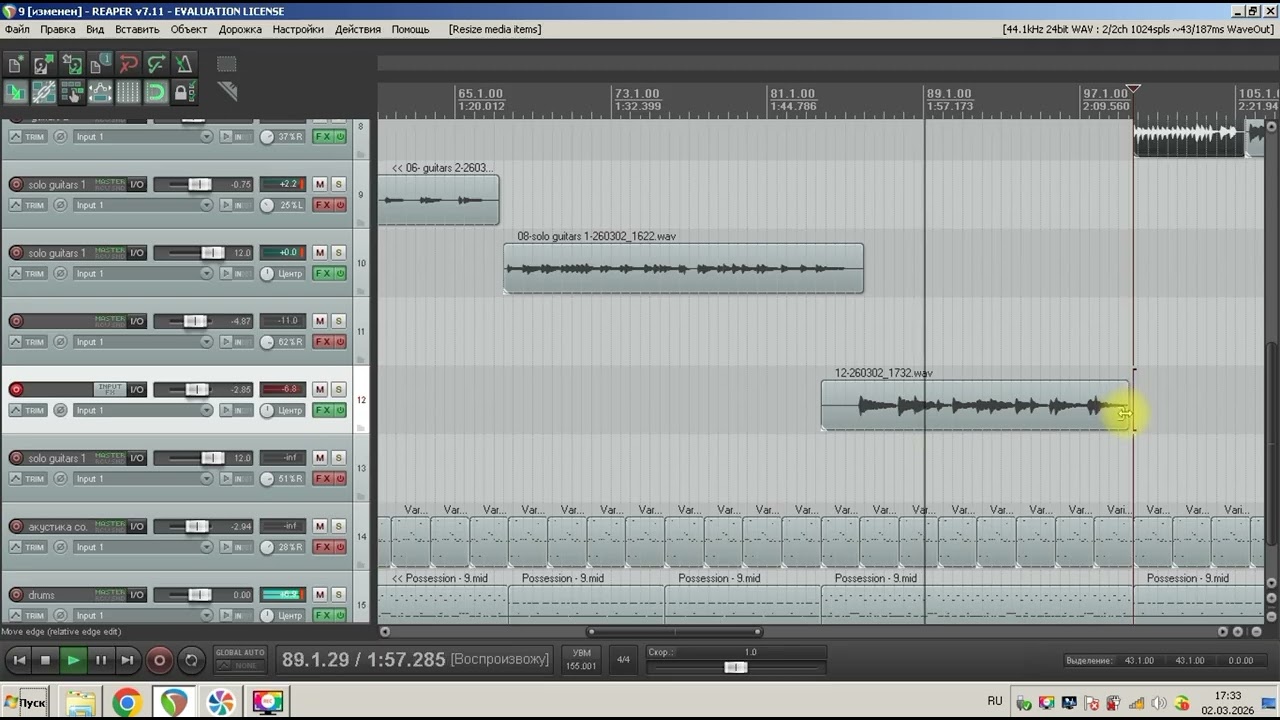Open Input 1 dropdown on track 11
This screenshot has height=720, width=1280.
144,342
